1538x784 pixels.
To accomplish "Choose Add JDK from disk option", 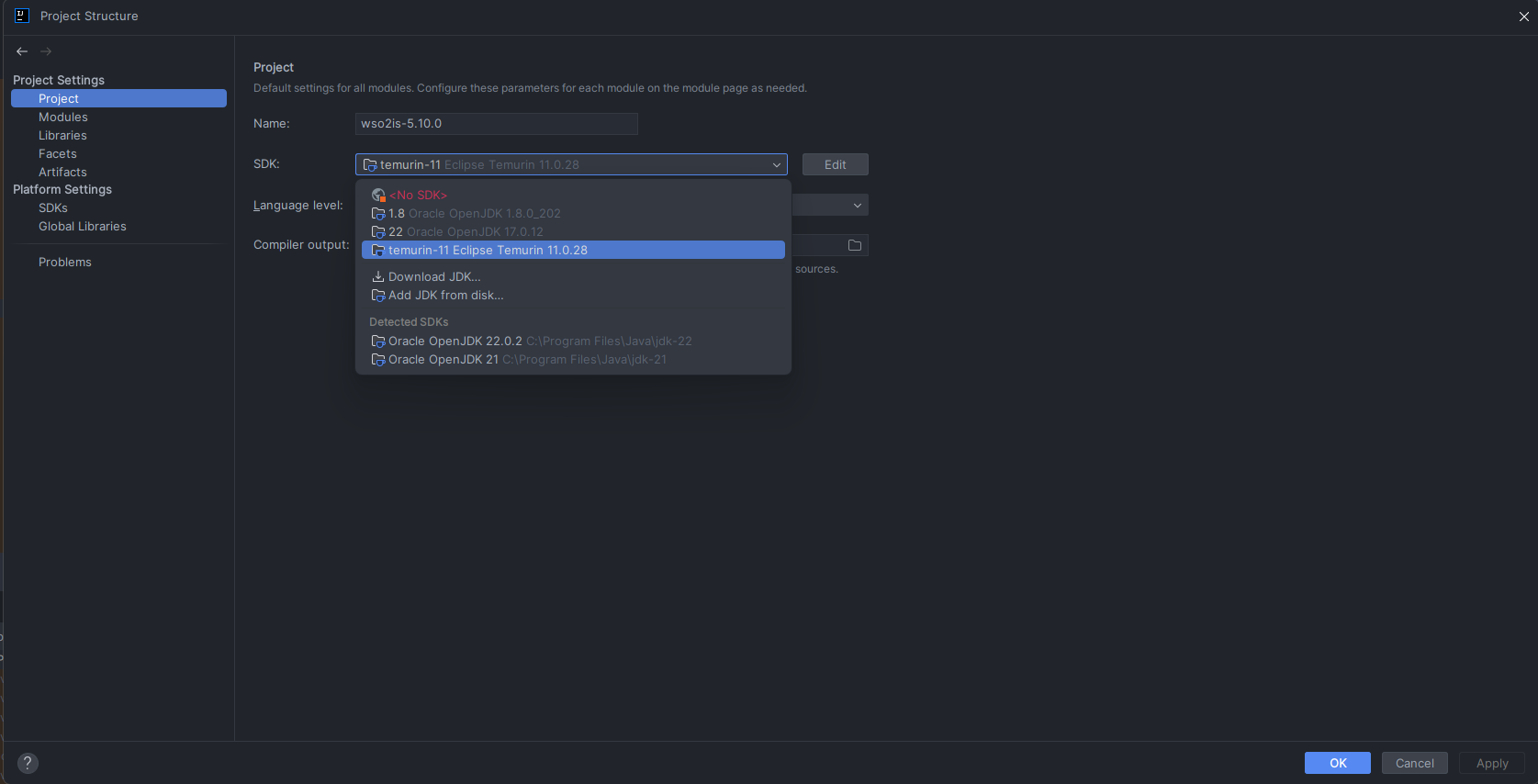I will pos(445,296).
